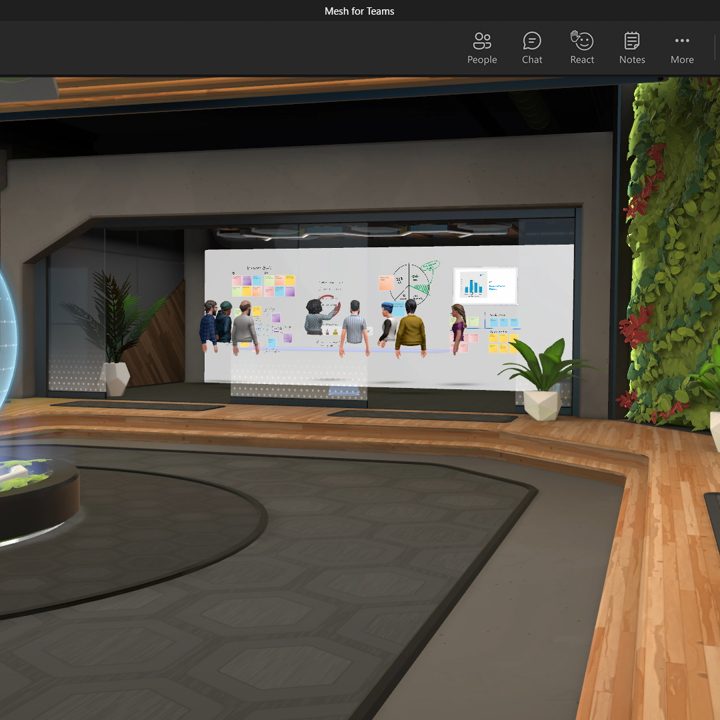Select the avatar wearing the blue cap

click(386, 323)
